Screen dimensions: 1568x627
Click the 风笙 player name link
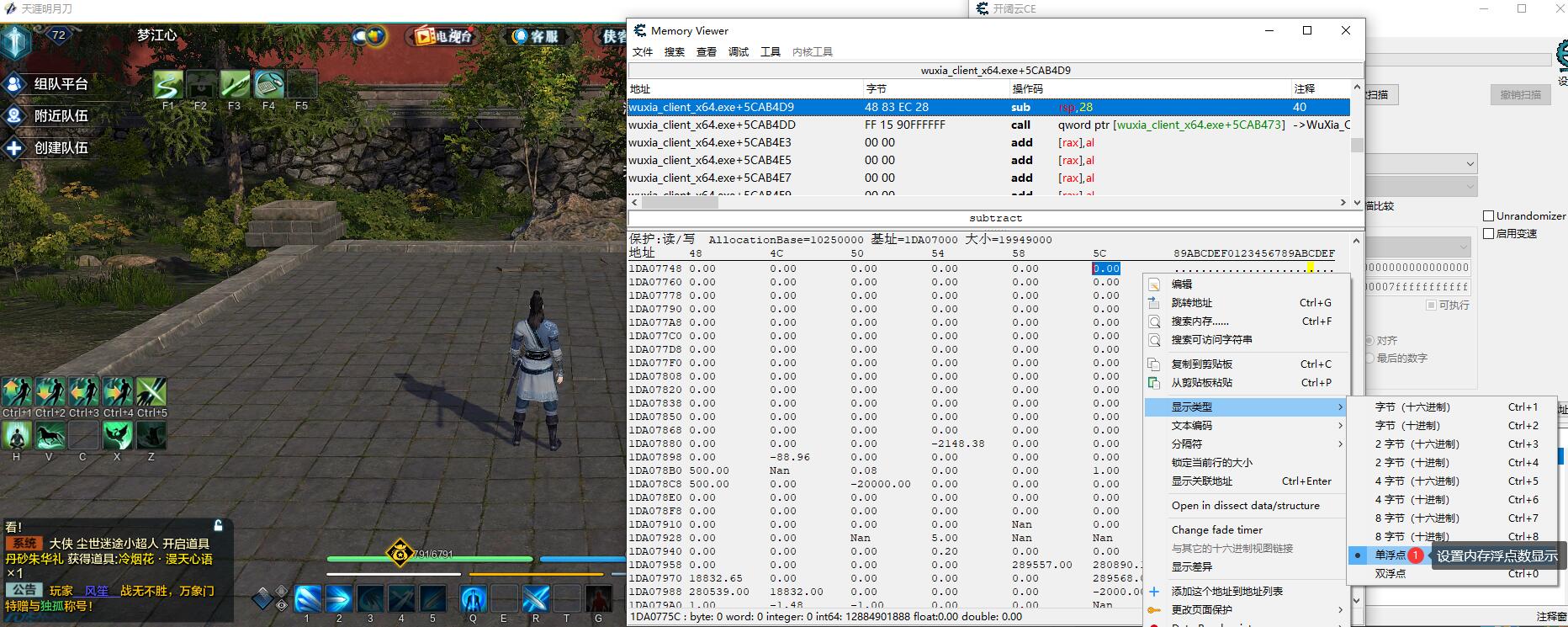(96, 591)
